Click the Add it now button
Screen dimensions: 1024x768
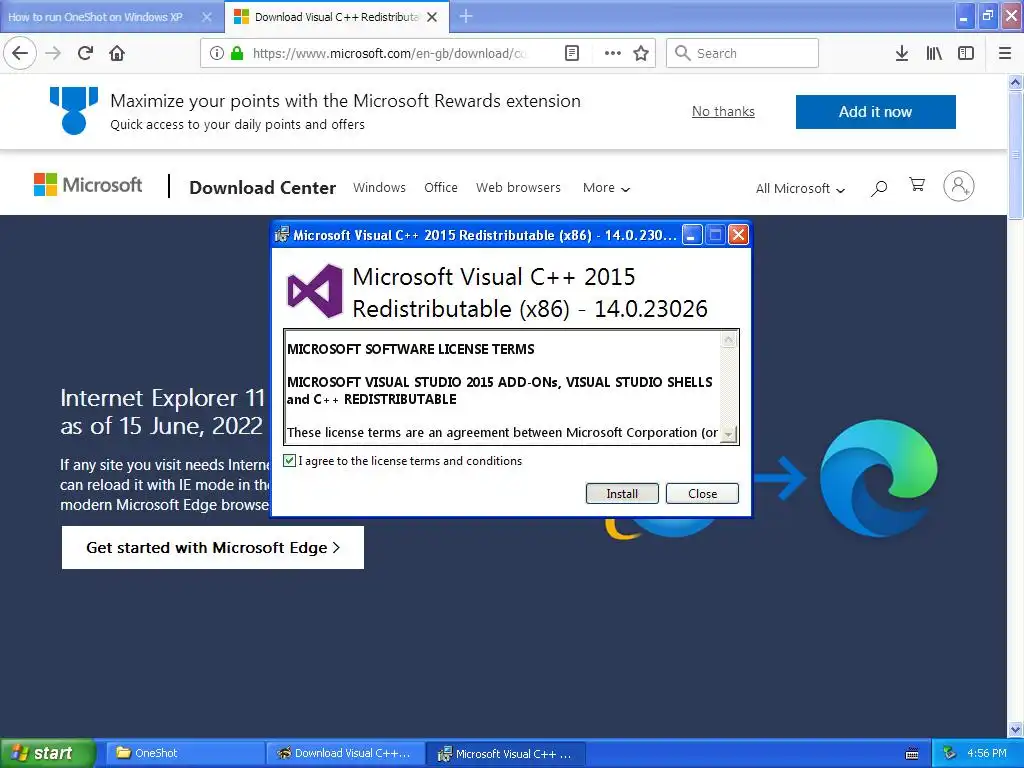875,112
